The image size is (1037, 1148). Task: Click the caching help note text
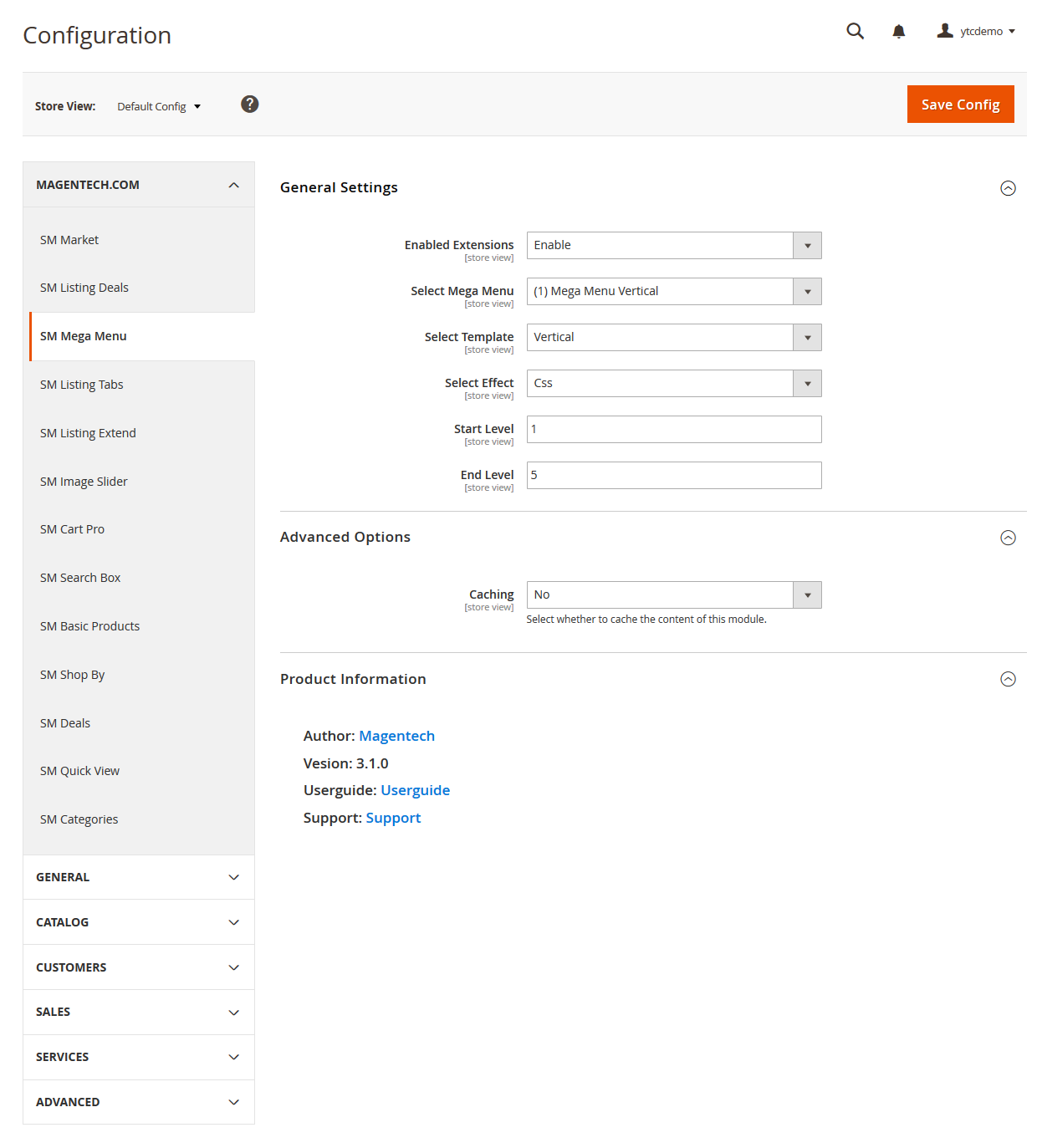click(x=646, y=620)
